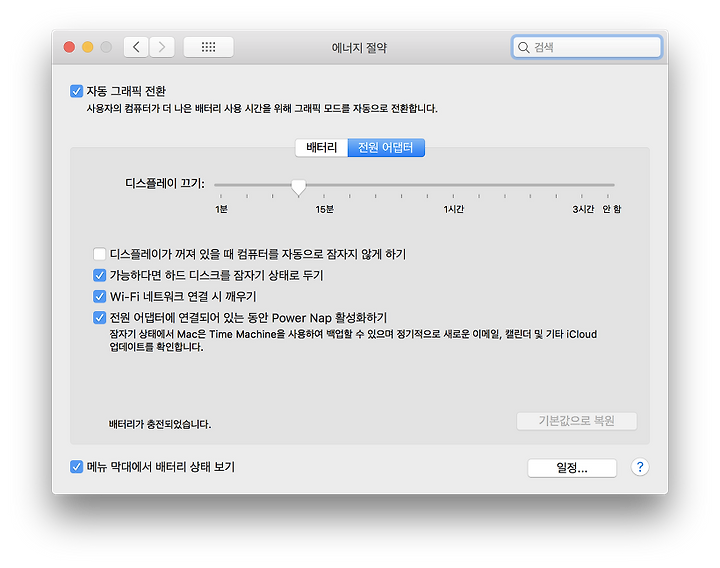Click the 배터리가 충전되었습니다. status text
Image resolution: width=720 pixels, height=568 pixels.
(x=160, y=424)
